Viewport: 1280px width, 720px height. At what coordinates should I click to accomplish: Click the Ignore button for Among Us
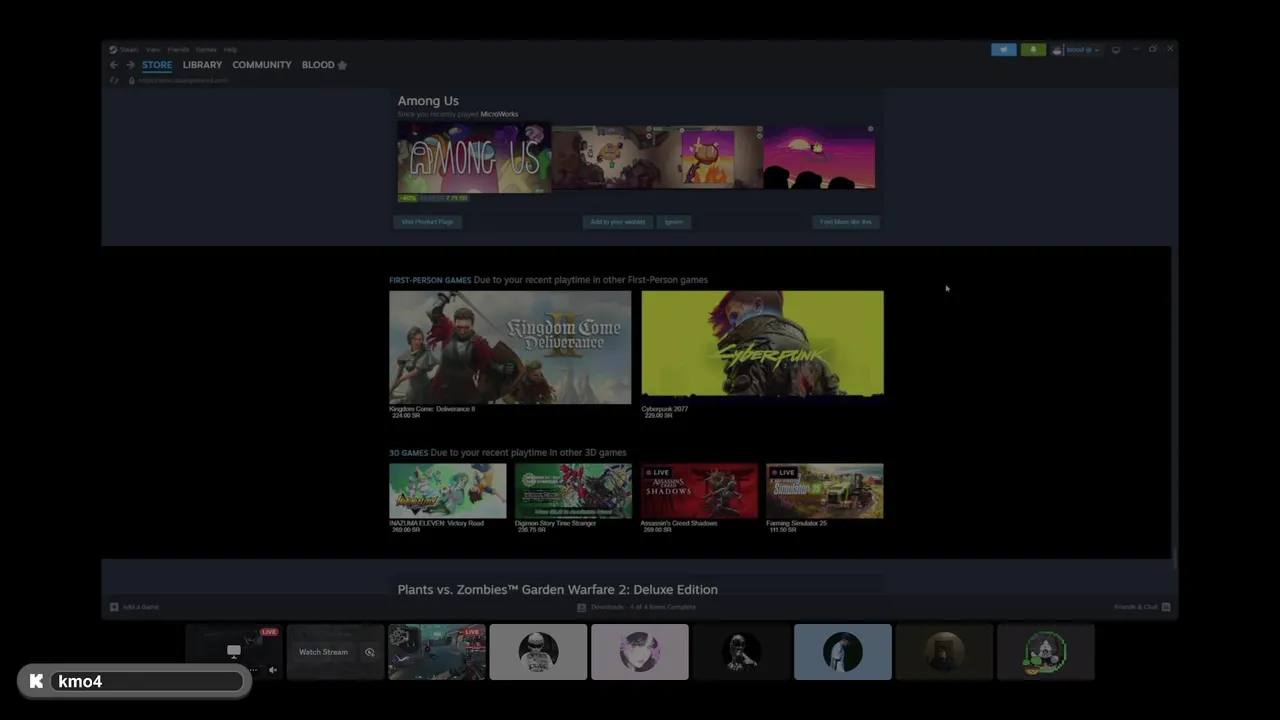(x=674, y=222)
